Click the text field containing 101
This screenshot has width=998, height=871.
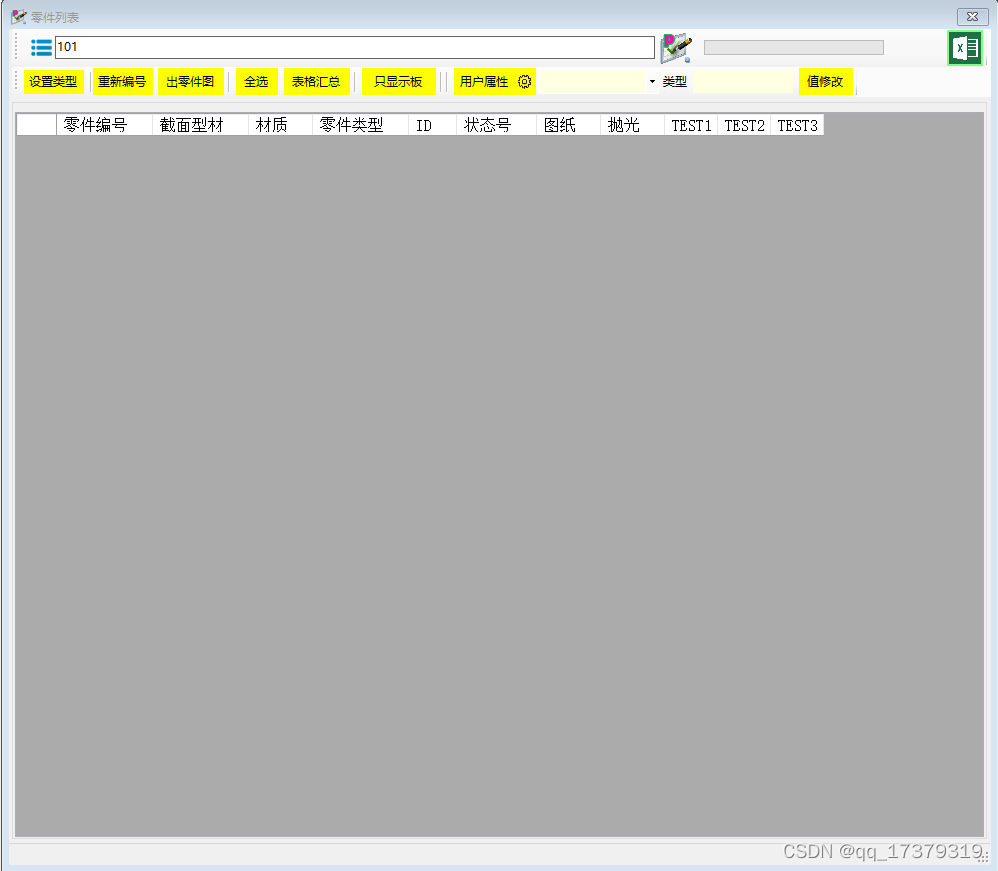tap(355, 47)
